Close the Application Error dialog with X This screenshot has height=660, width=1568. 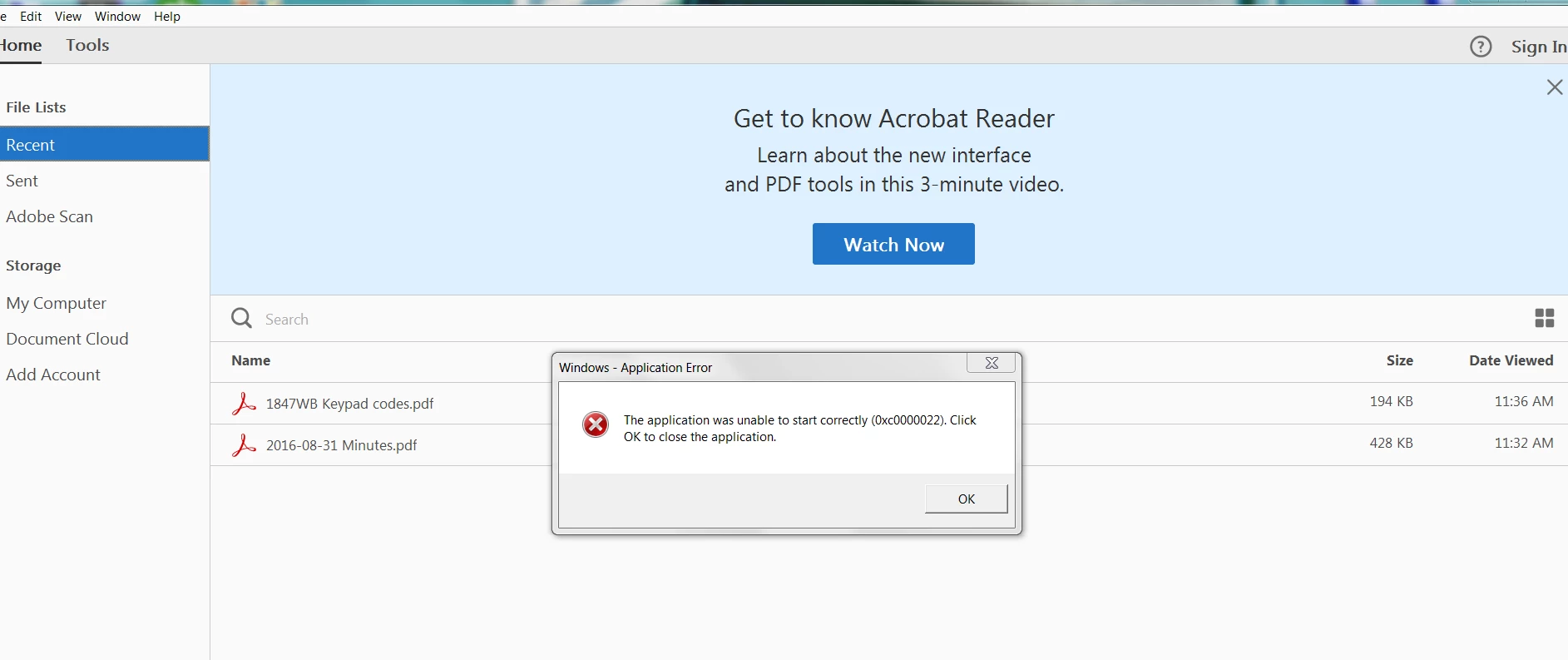click(x=991, y=363)
